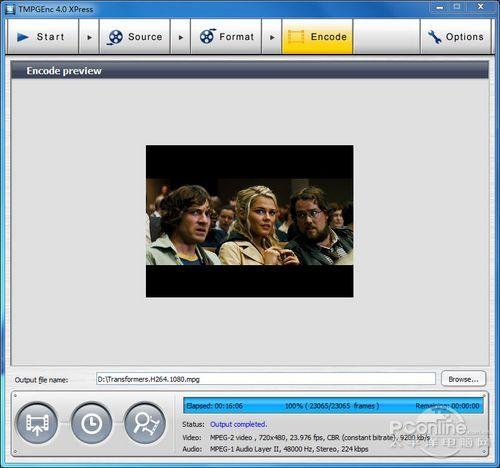Click the clock round button
500x468 pixels.
click(x=91, y=423)
